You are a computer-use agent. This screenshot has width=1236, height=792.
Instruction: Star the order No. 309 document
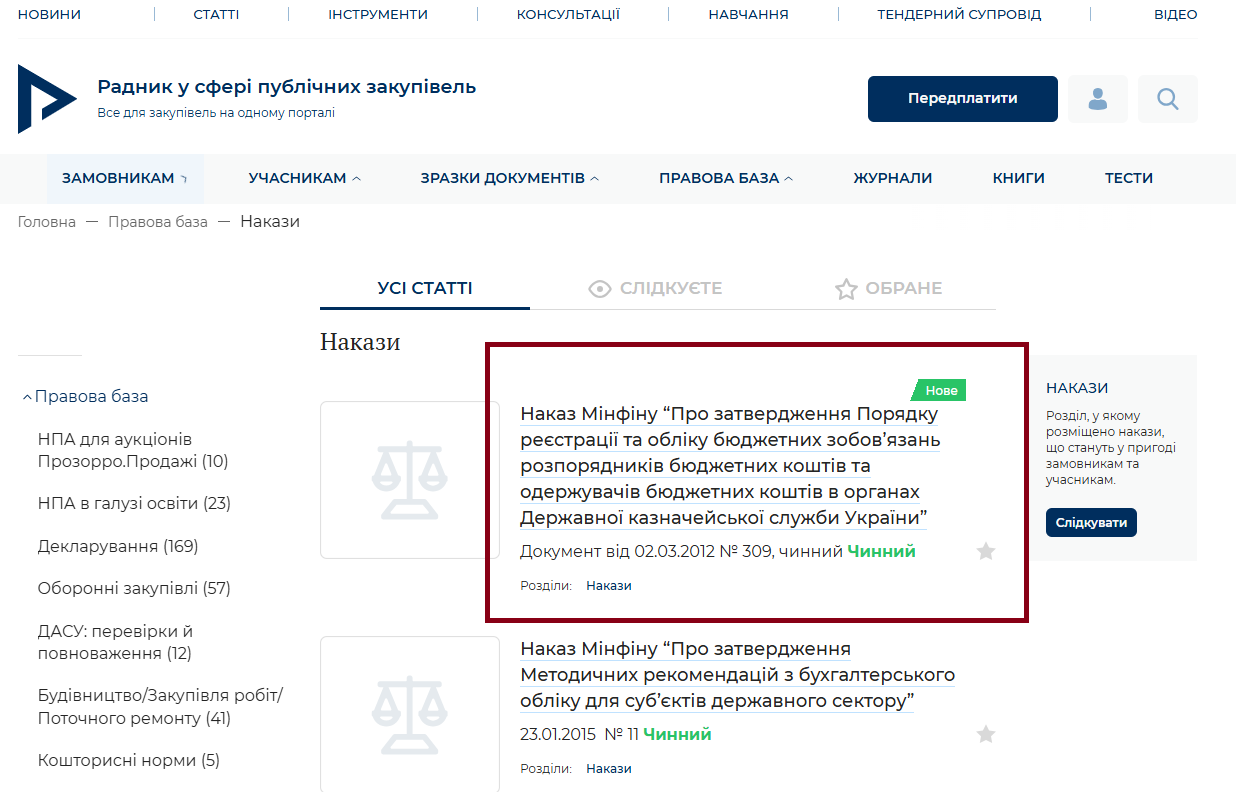[x=985, y=551]
